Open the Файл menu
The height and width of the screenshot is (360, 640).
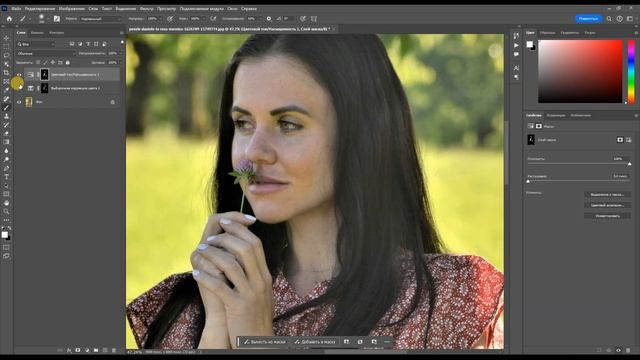[x=16, y=8]
